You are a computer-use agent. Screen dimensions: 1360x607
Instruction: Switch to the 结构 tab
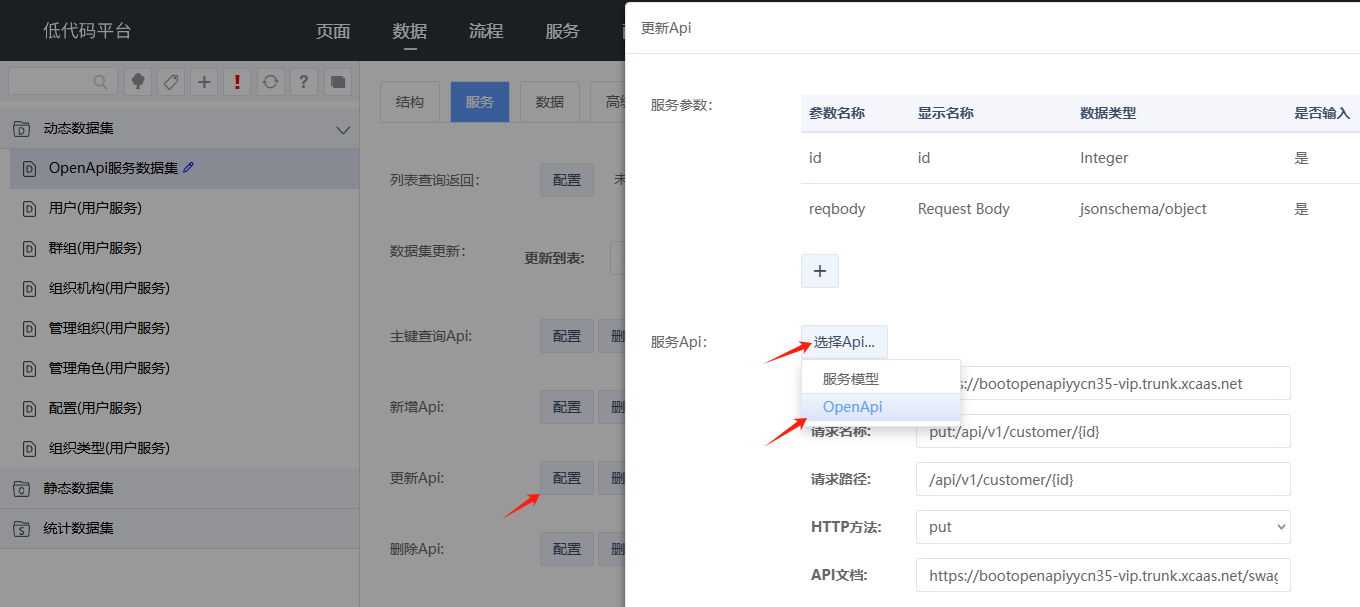(x=410, y=102)
